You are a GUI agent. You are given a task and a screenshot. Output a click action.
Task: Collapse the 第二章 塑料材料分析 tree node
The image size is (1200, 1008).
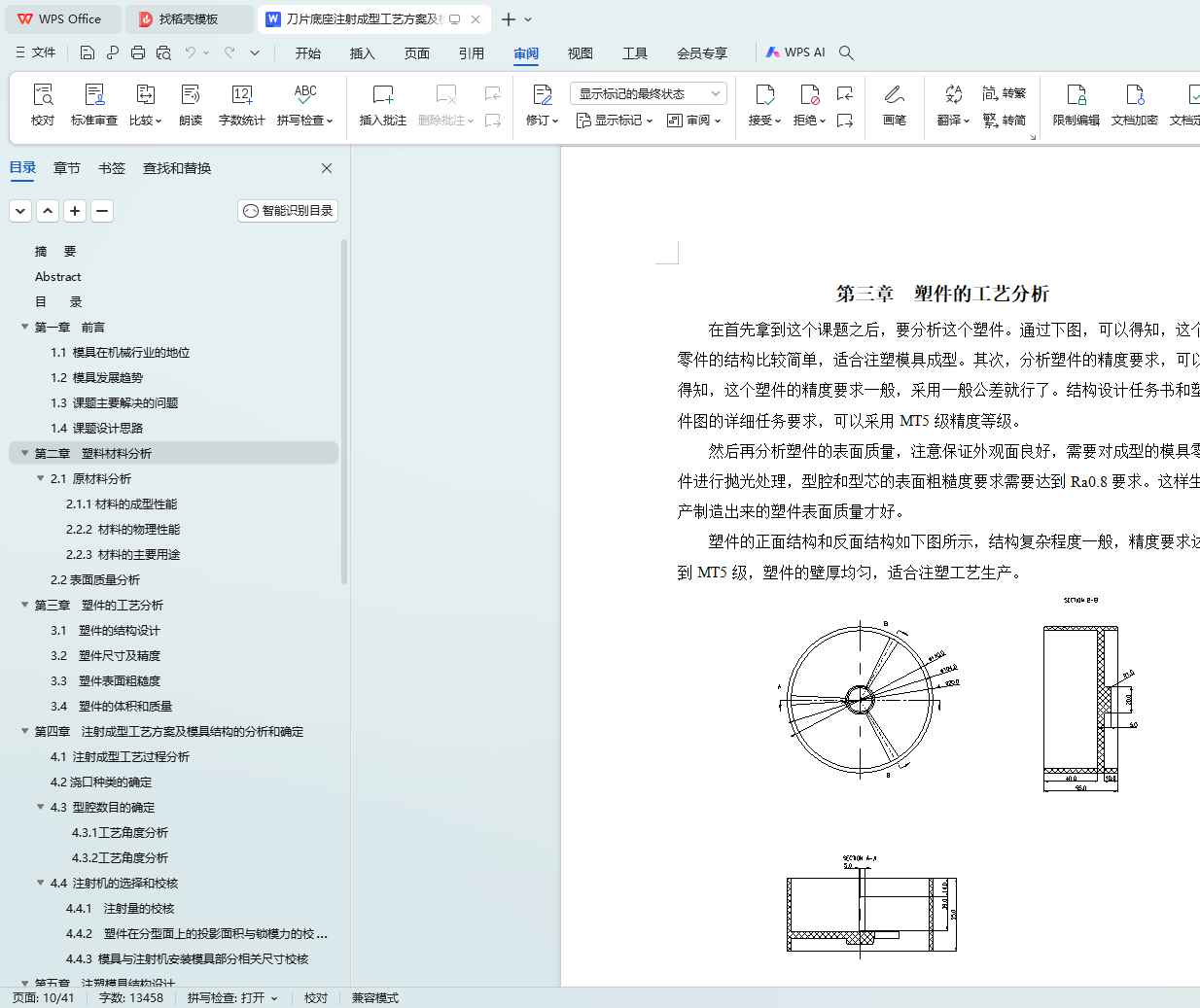tap(25, 453)
